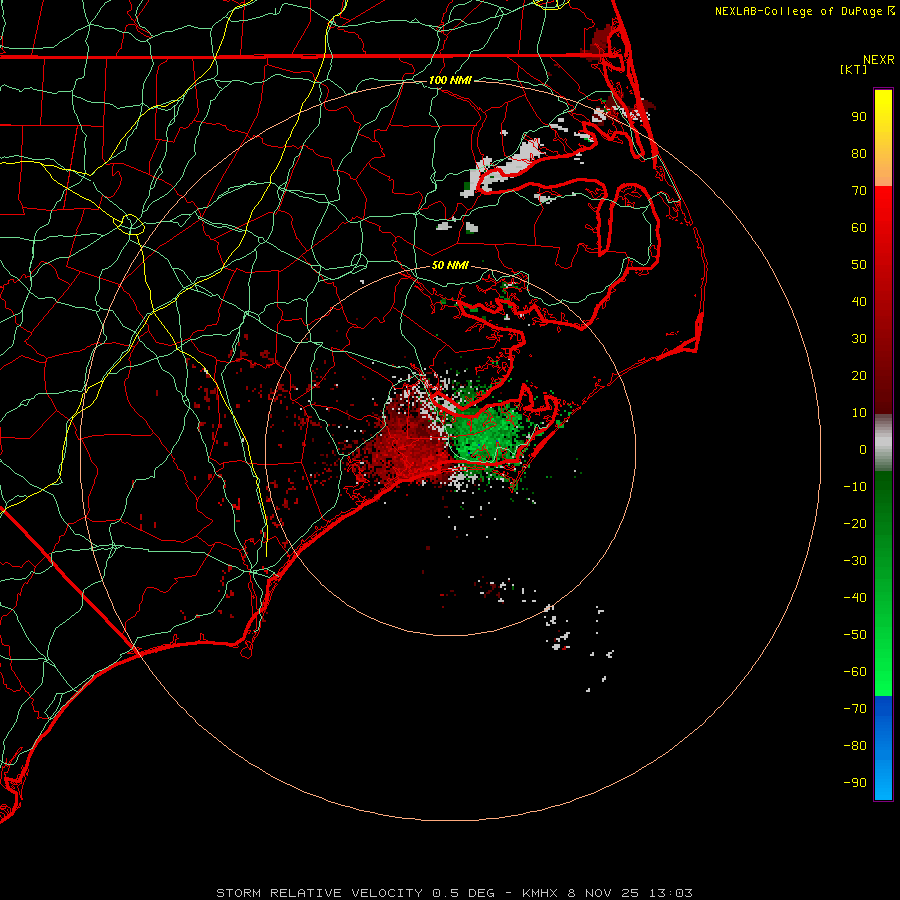Click the 60 value on the velocity scale
Viewport: 900px width, 900px height.
point(859,227)
